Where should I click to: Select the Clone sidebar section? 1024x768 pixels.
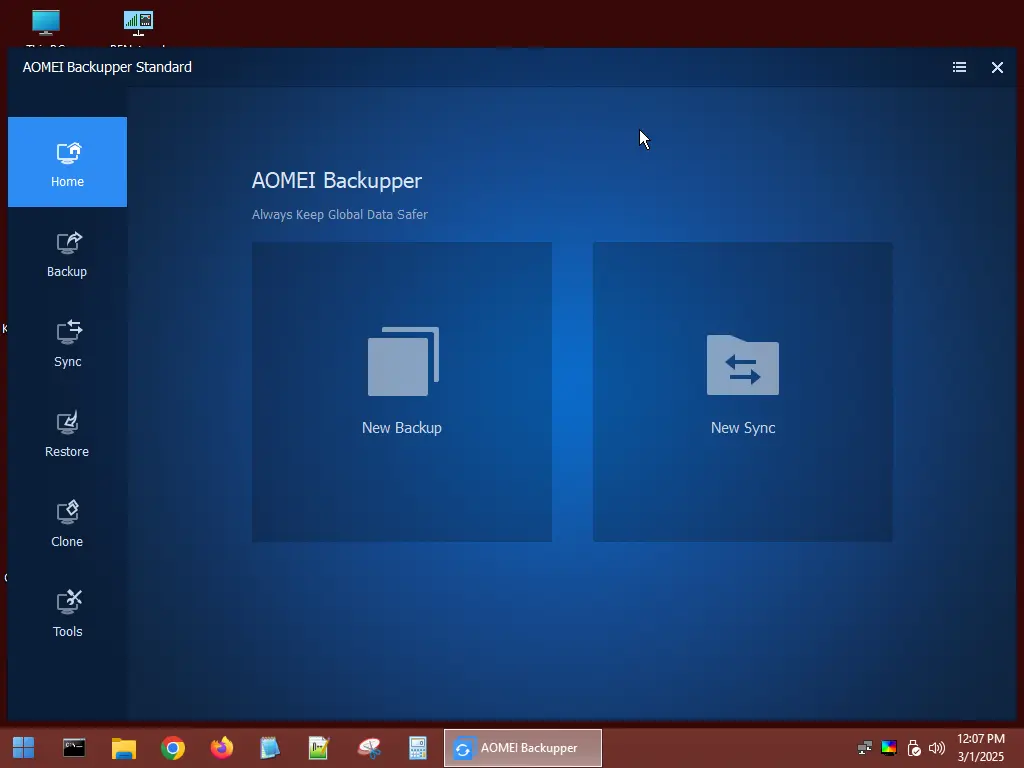point(67,524)
